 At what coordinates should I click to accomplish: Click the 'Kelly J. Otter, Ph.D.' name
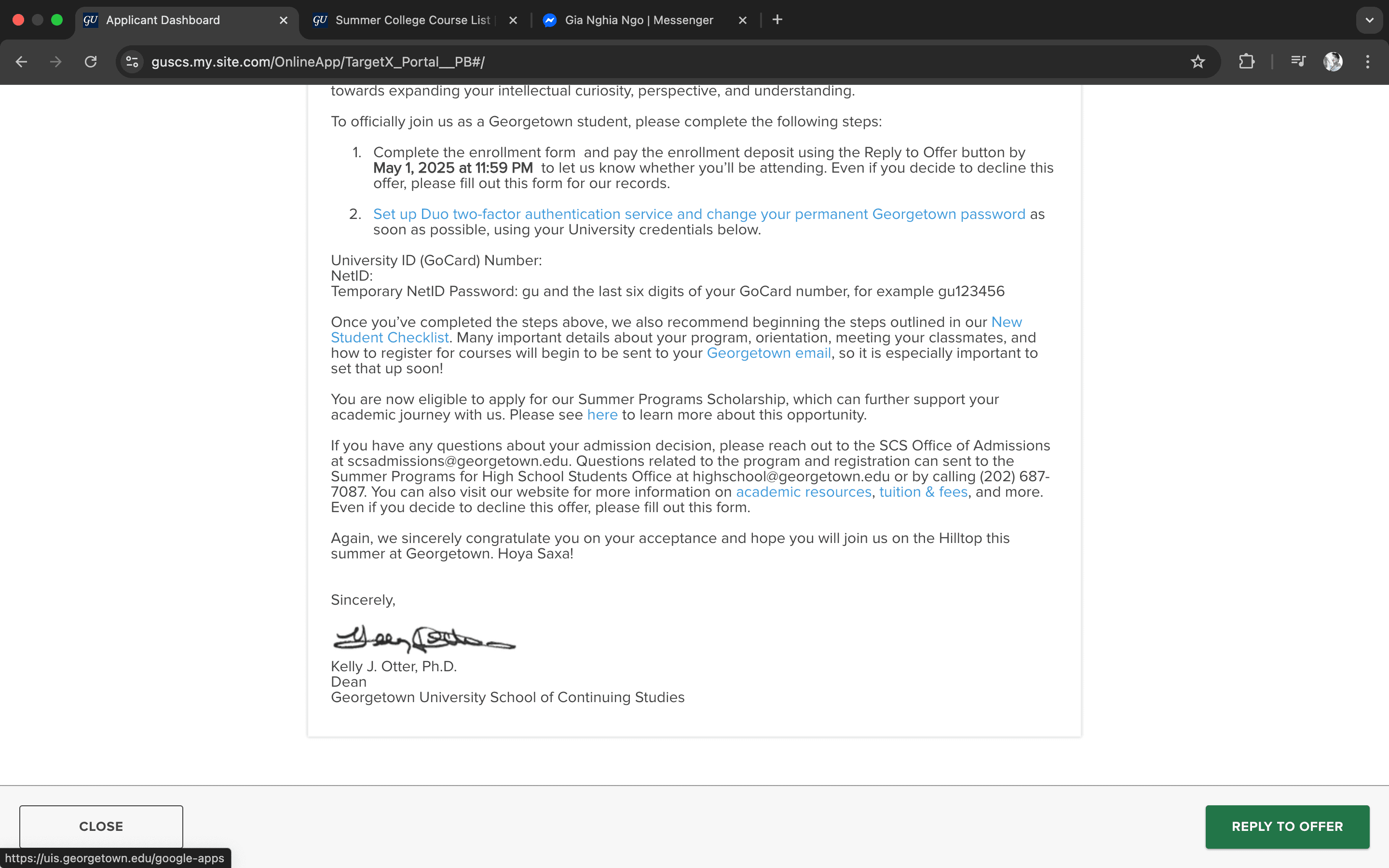coord(394,666)
